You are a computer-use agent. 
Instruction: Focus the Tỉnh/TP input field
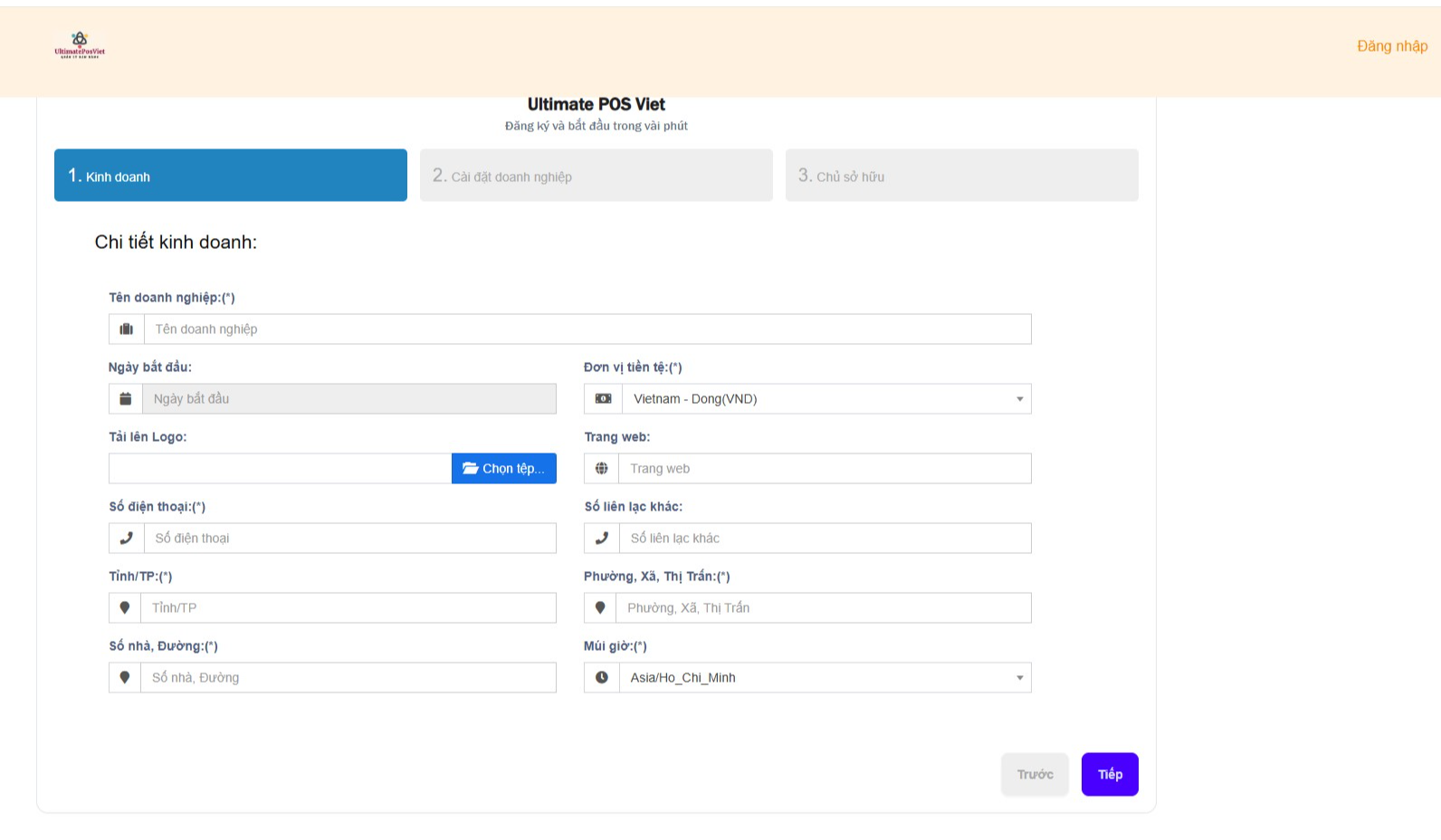[348, 608]
